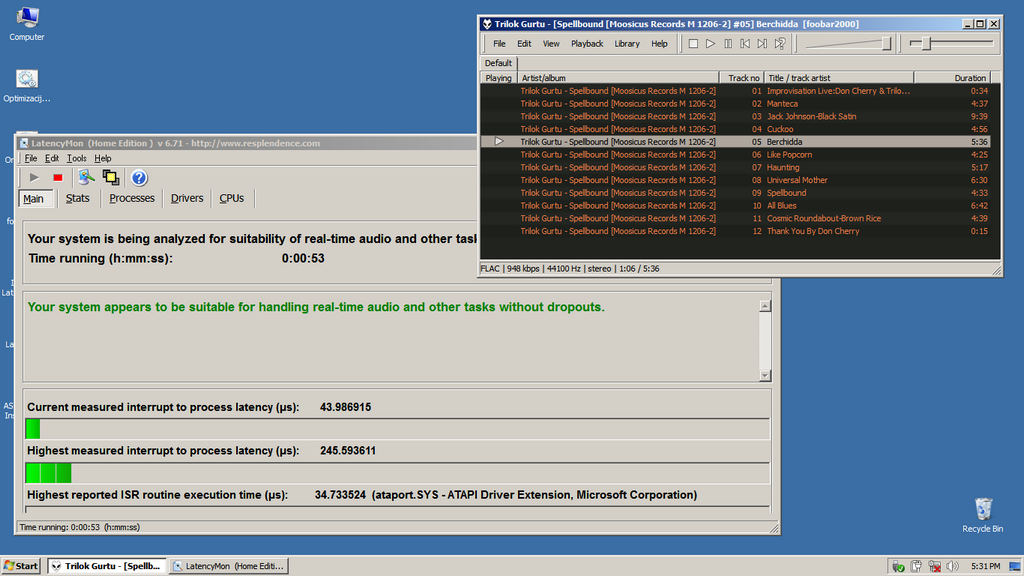Click LatencyMon message scrollbar down arrow

click(765, 376)
